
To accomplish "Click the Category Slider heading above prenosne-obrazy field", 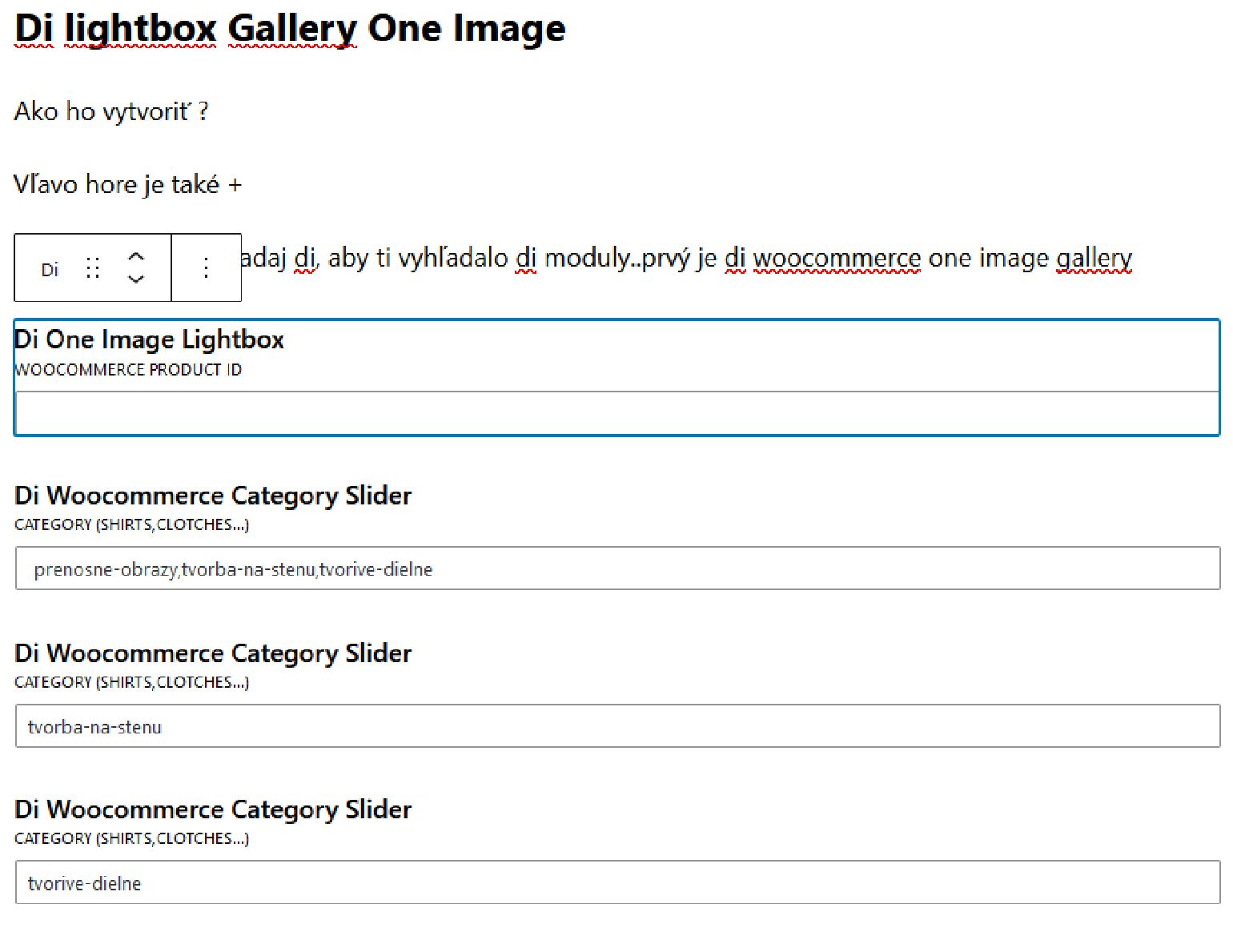I will click(213, 496).
